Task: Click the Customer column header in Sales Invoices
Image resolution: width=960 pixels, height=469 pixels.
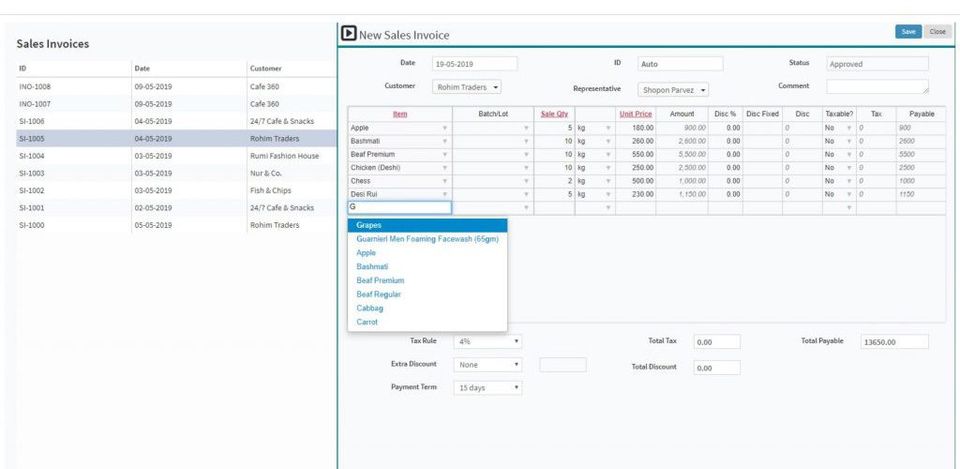Action: [x=266, y=69]
